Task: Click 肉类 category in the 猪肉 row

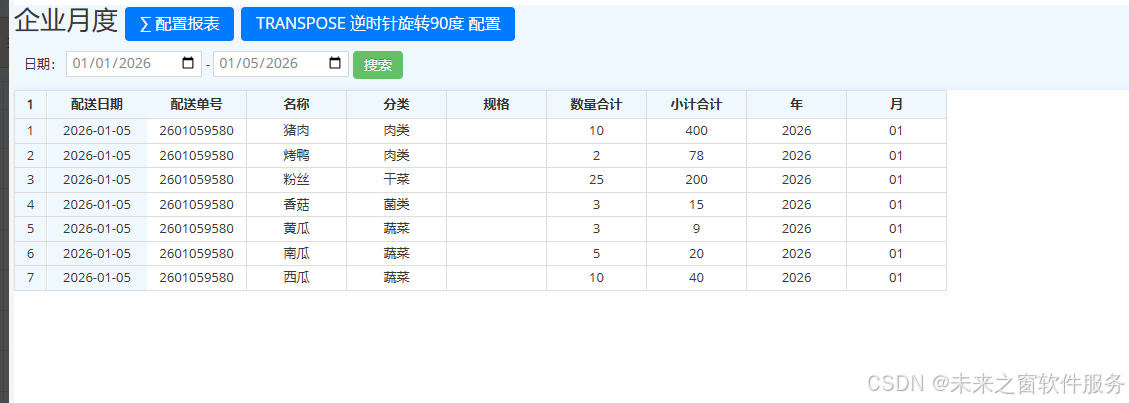Action: [x=397, y=131]
